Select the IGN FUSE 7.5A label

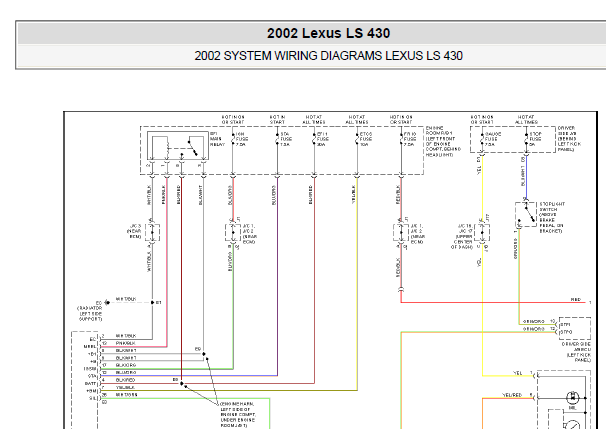[242, 139]
